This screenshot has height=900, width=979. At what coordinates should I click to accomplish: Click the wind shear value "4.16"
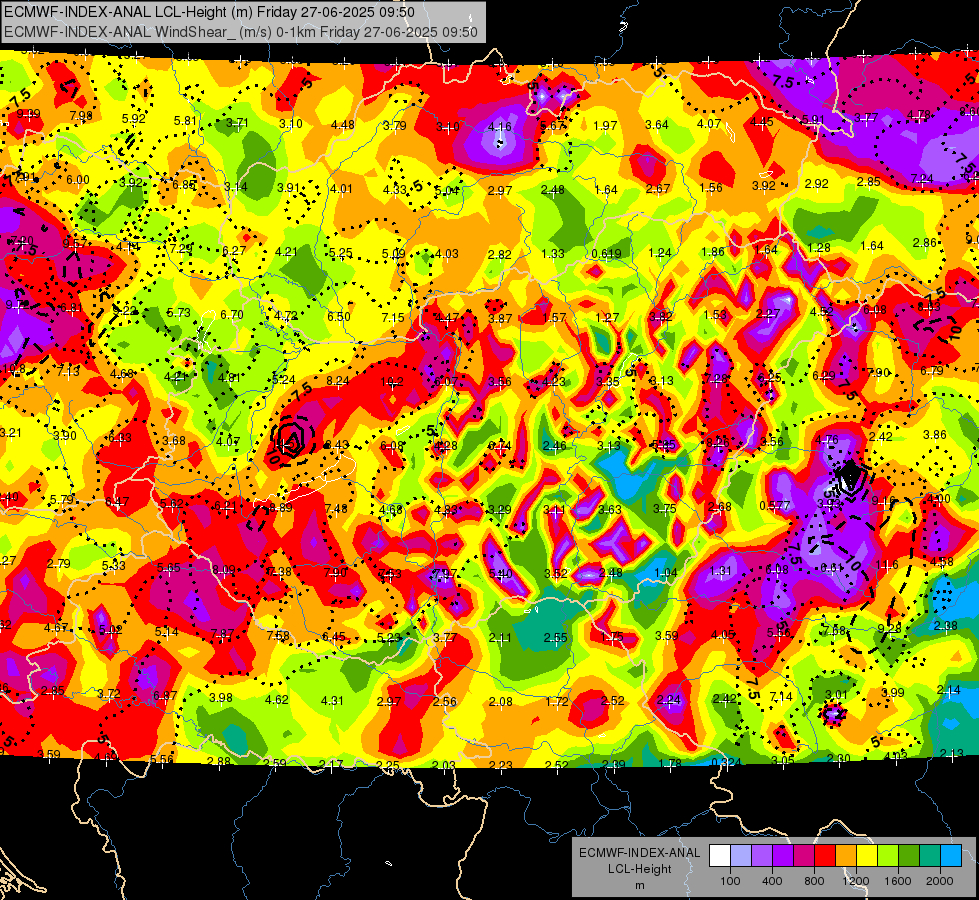coord(499,127)
